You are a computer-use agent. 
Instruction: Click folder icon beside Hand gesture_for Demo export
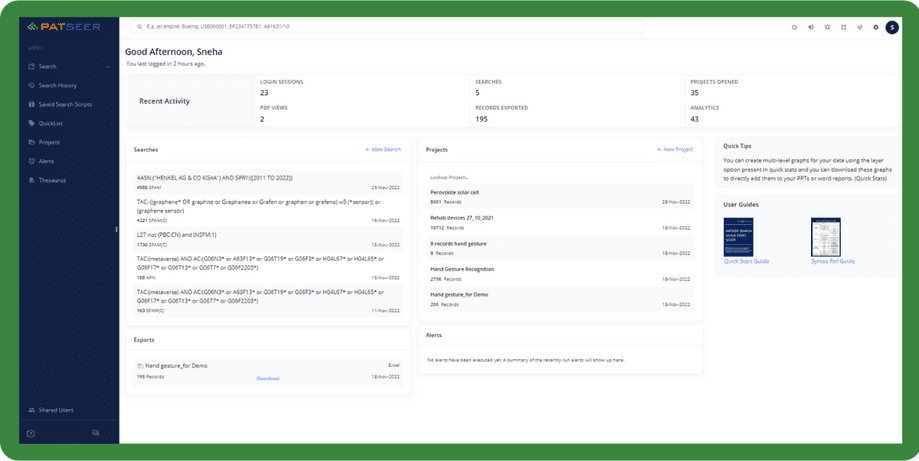140,366
